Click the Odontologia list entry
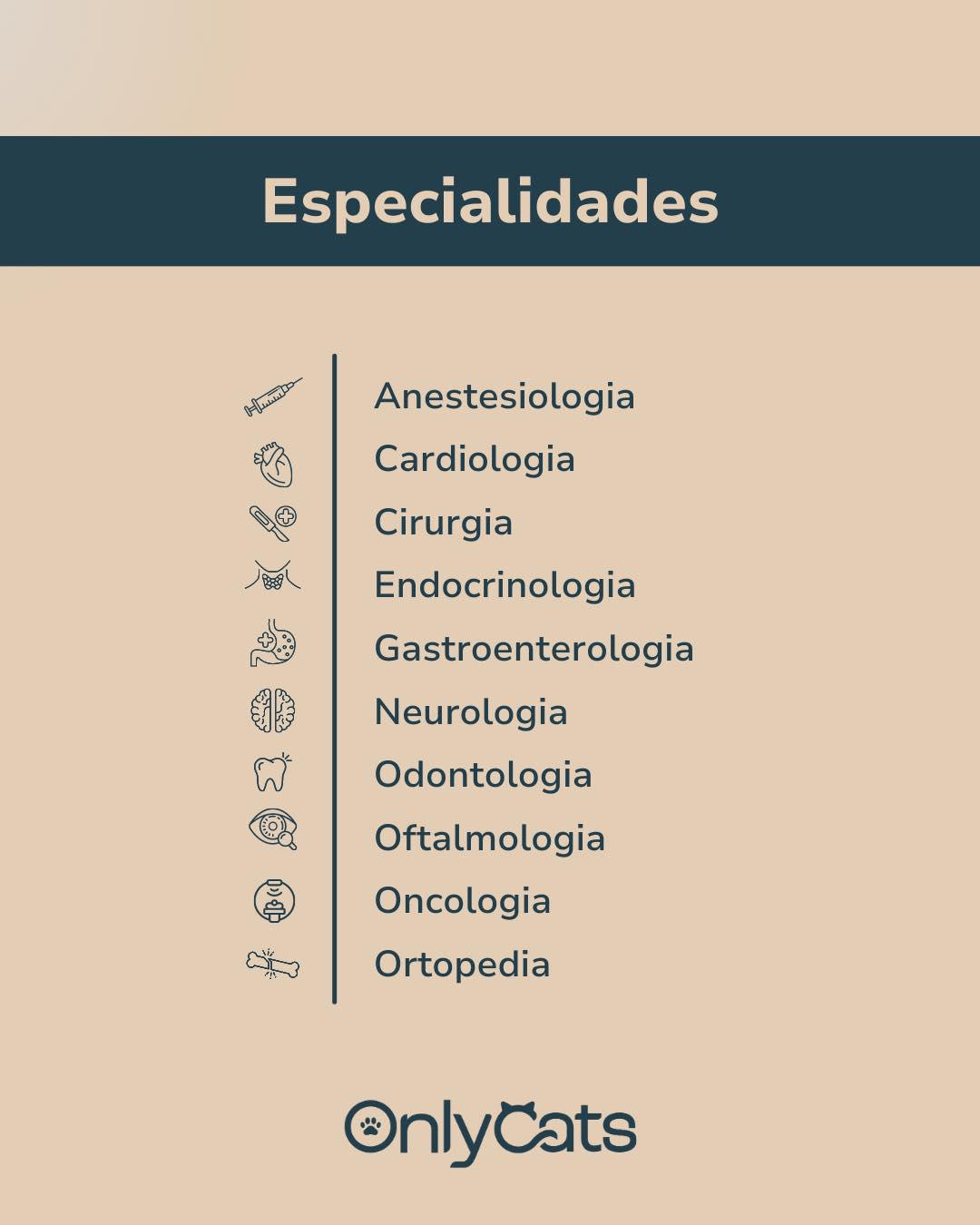 tap(483, 775)
